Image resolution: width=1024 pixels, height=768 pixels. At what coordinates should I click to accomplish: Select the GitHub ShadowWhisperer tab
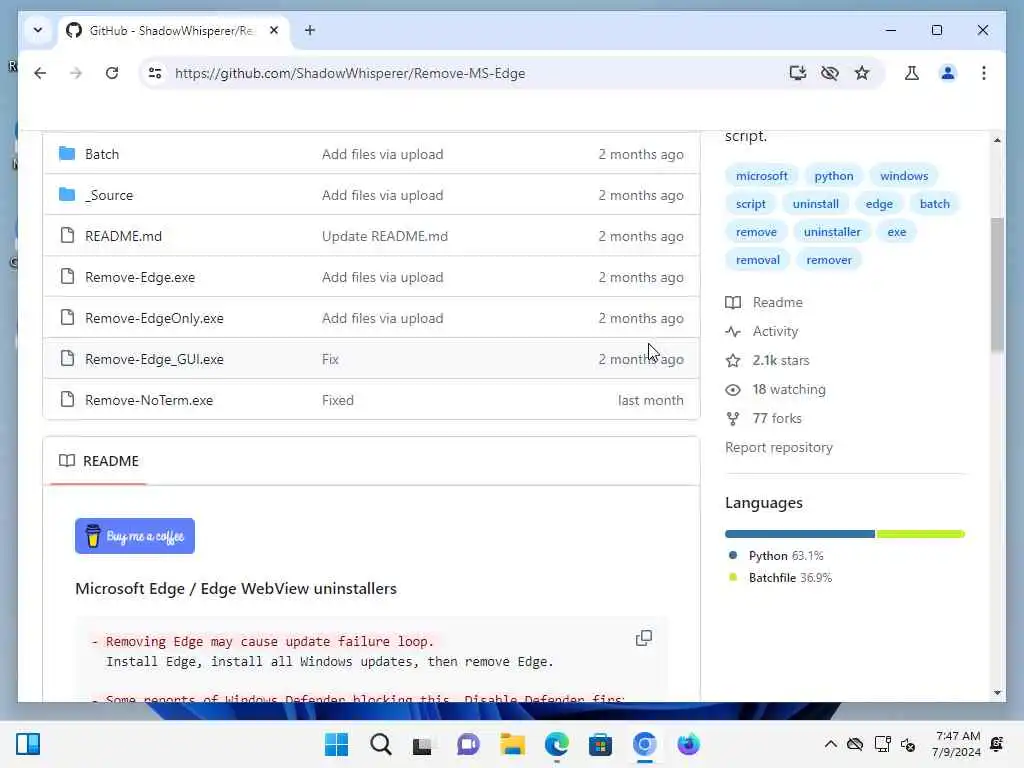173,30
